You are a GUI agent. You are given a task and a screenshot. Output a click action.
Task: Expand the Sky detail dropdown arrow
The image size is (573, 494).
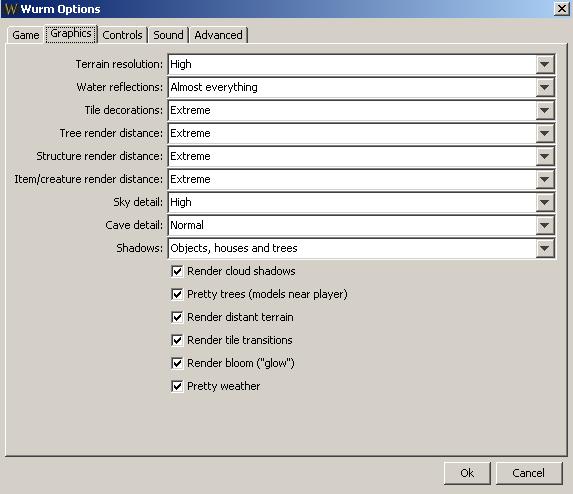click(545, 202)
